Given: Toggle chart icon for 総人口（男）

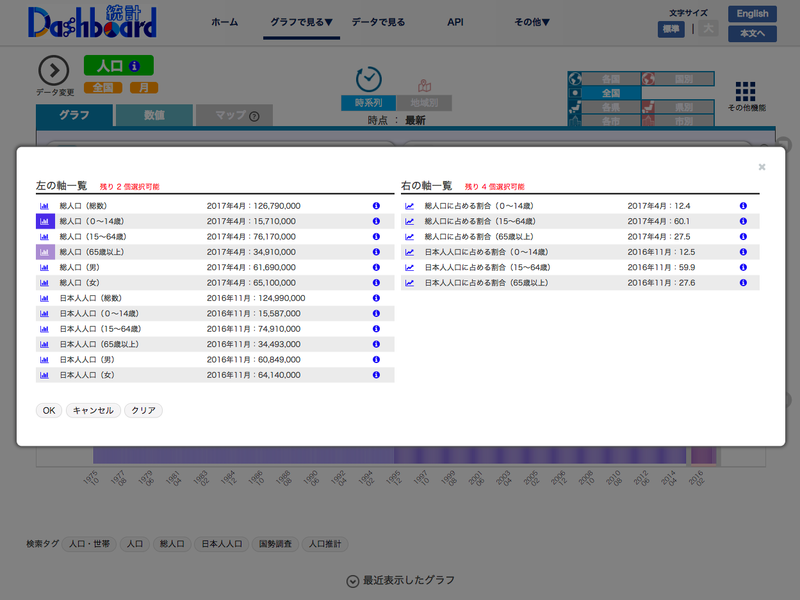Looking at the screenshot, I should [44, 267].
